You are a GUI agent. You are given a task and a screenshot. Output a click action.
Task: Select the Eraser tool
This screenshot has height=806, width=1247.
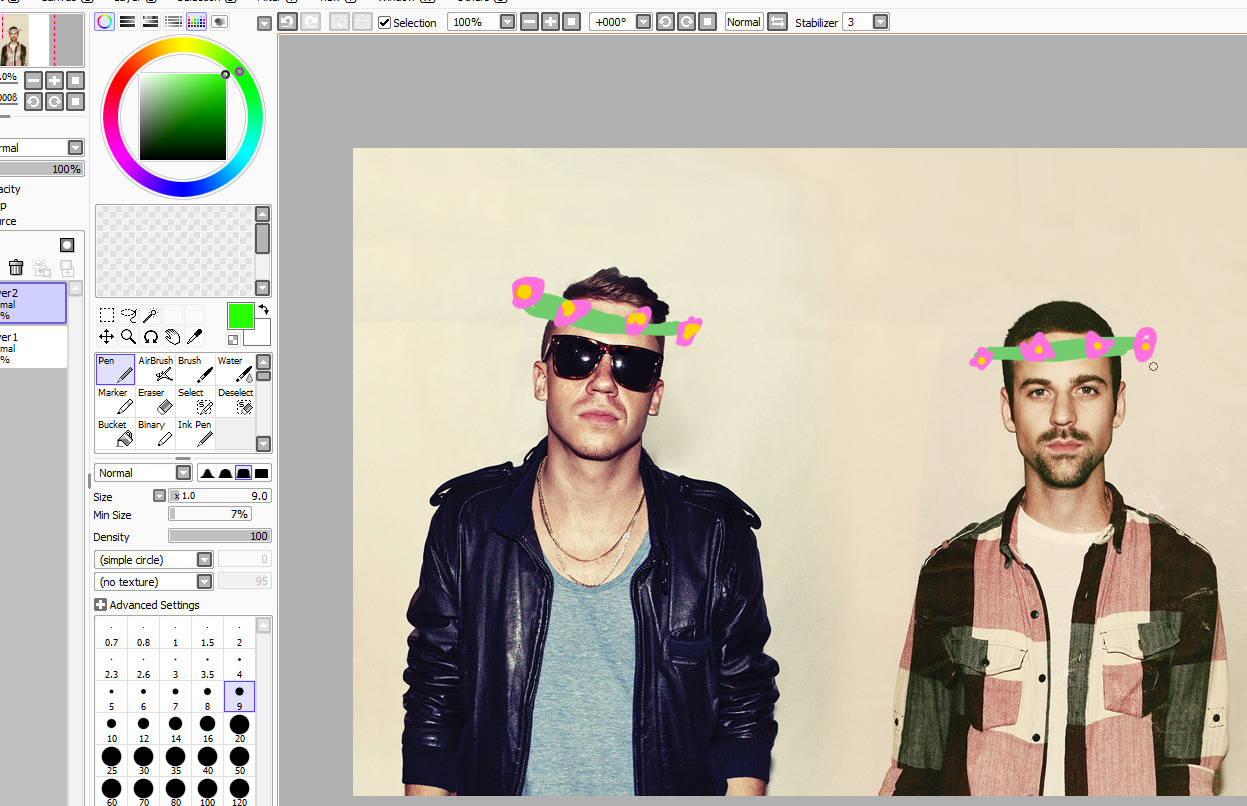pos(156,401)
